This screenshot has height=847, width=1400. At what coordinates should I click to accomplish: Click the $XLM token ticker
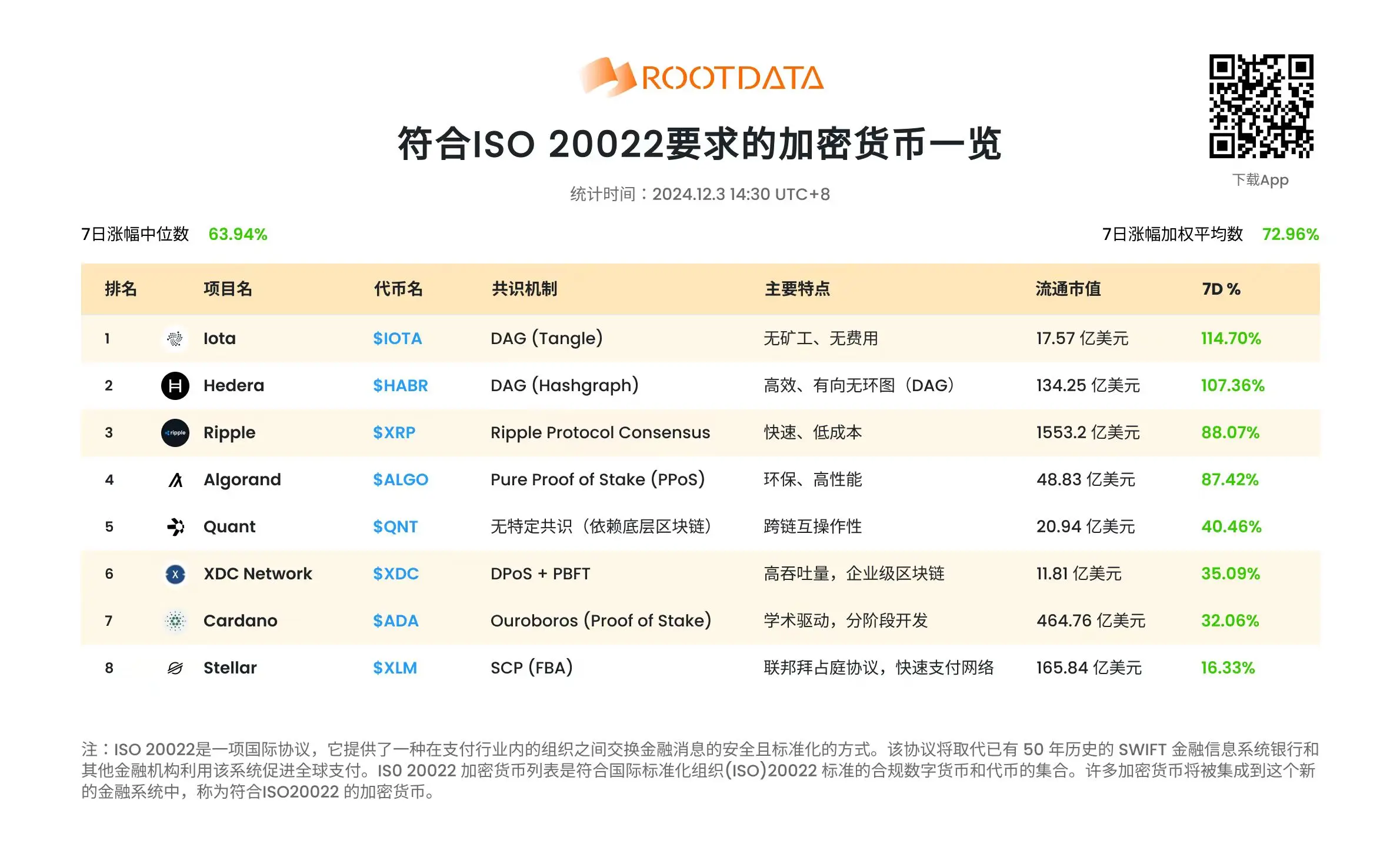(395, 667)
